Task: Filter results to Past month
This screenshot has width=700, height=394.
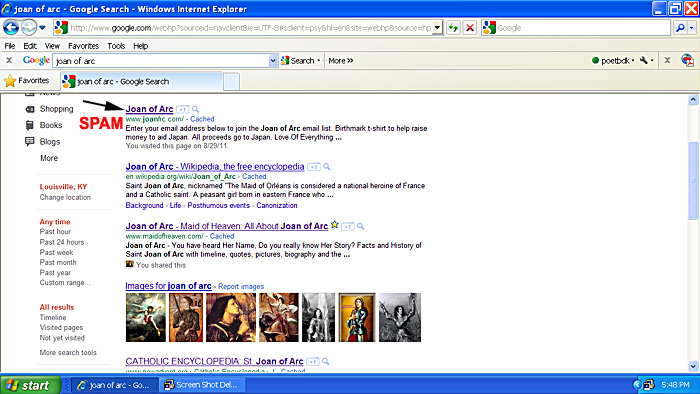Action: click(58, 262)
